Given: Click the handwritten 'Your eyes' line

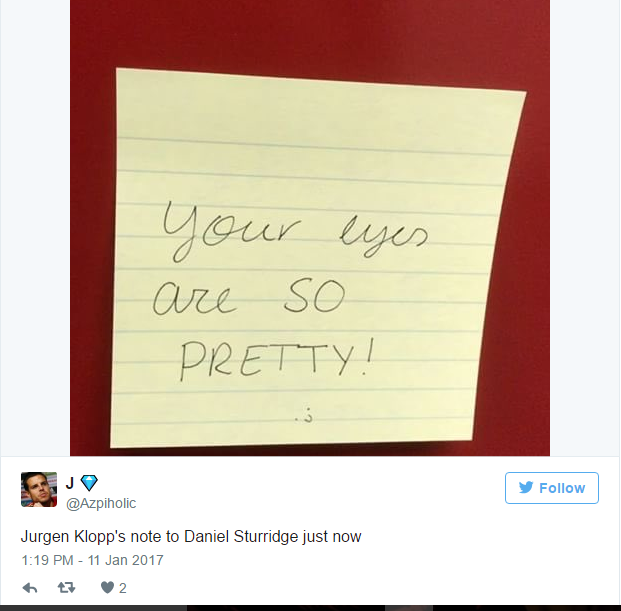Looking at the screenshot, I should click(295, 232).
